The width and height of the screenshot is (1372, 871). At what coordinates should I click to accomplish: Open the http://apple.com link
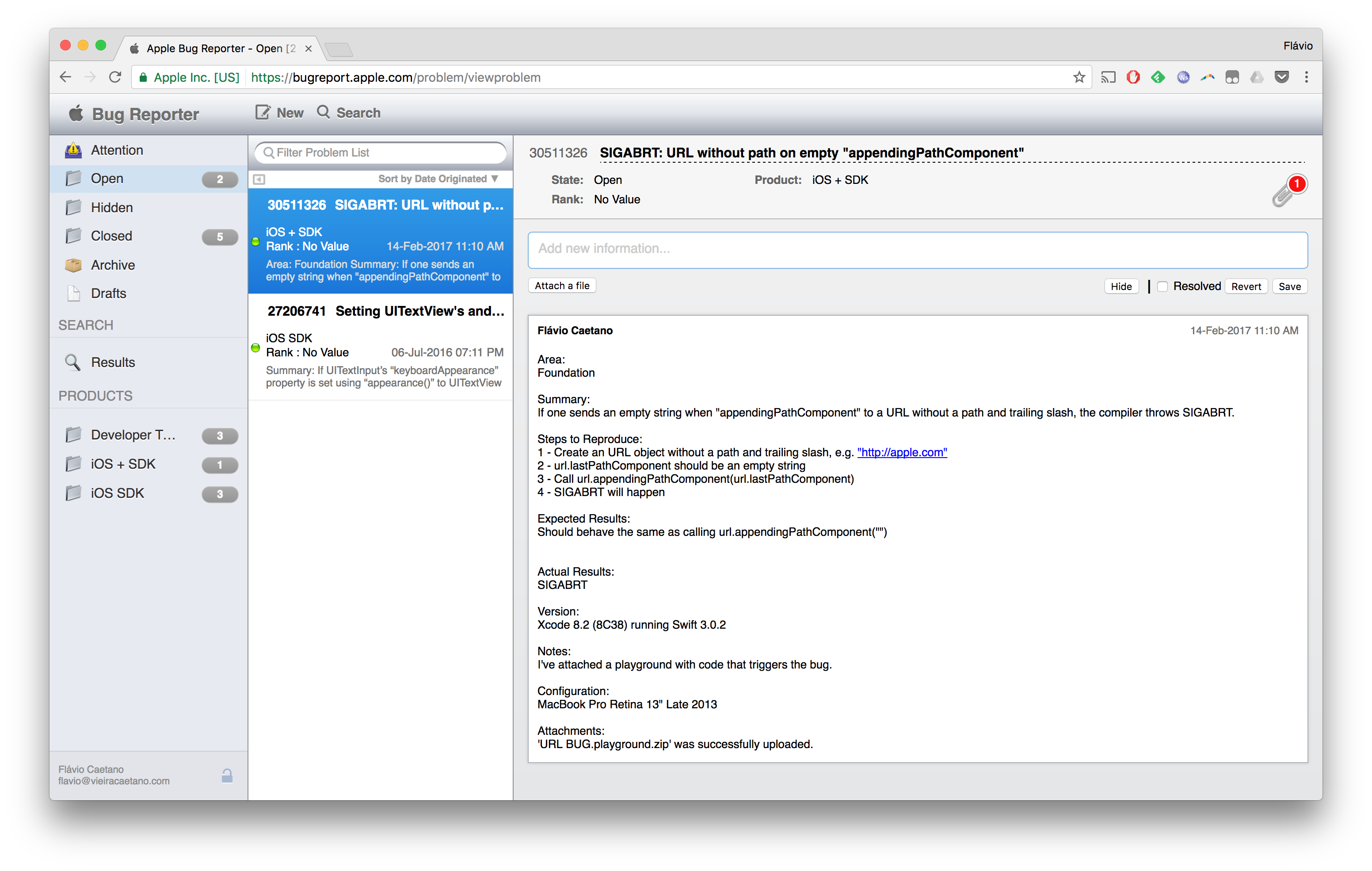point(902,452)
